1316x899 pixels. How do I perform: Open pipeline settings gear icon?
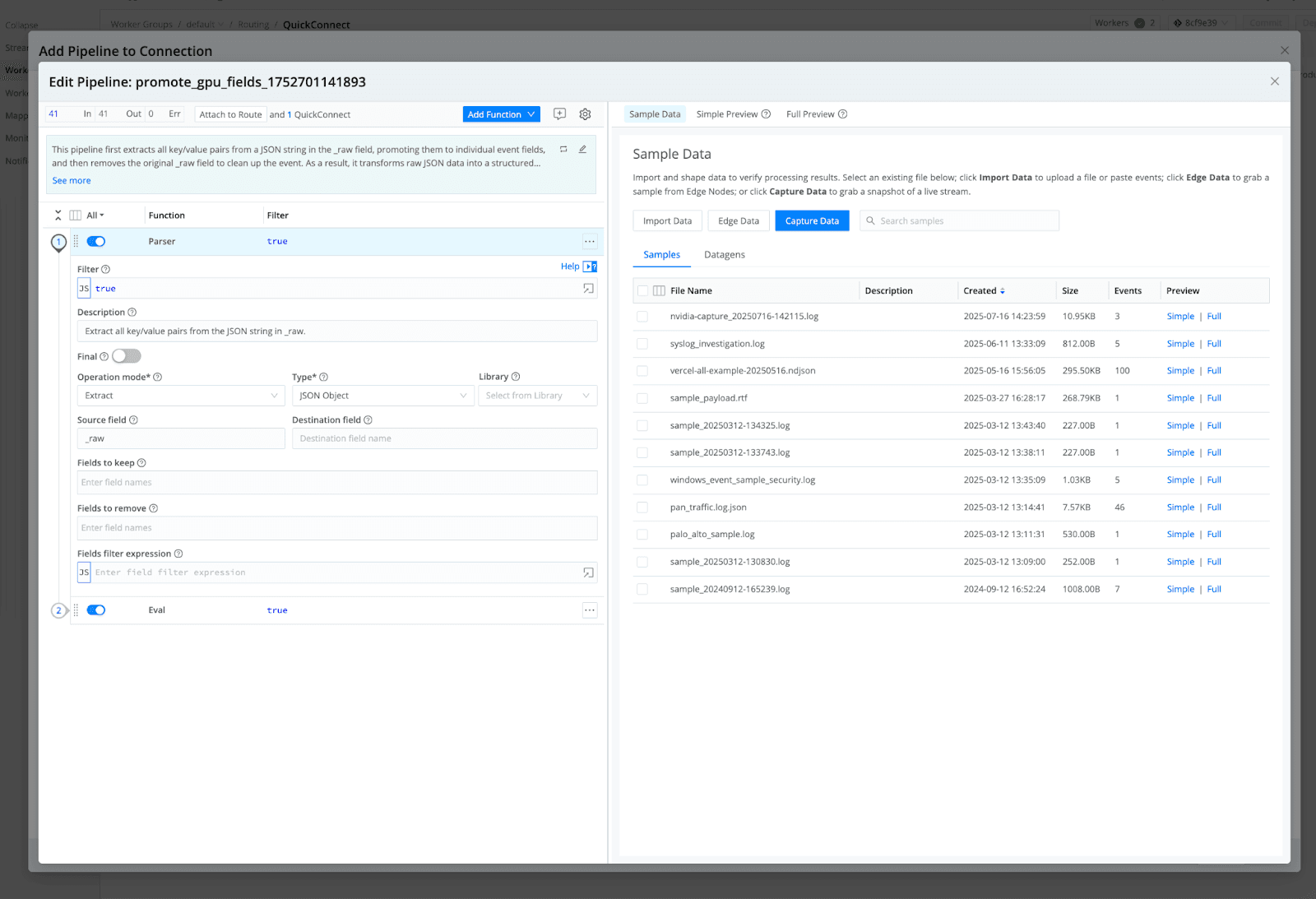pyautogui.click(x=585, y=114)
